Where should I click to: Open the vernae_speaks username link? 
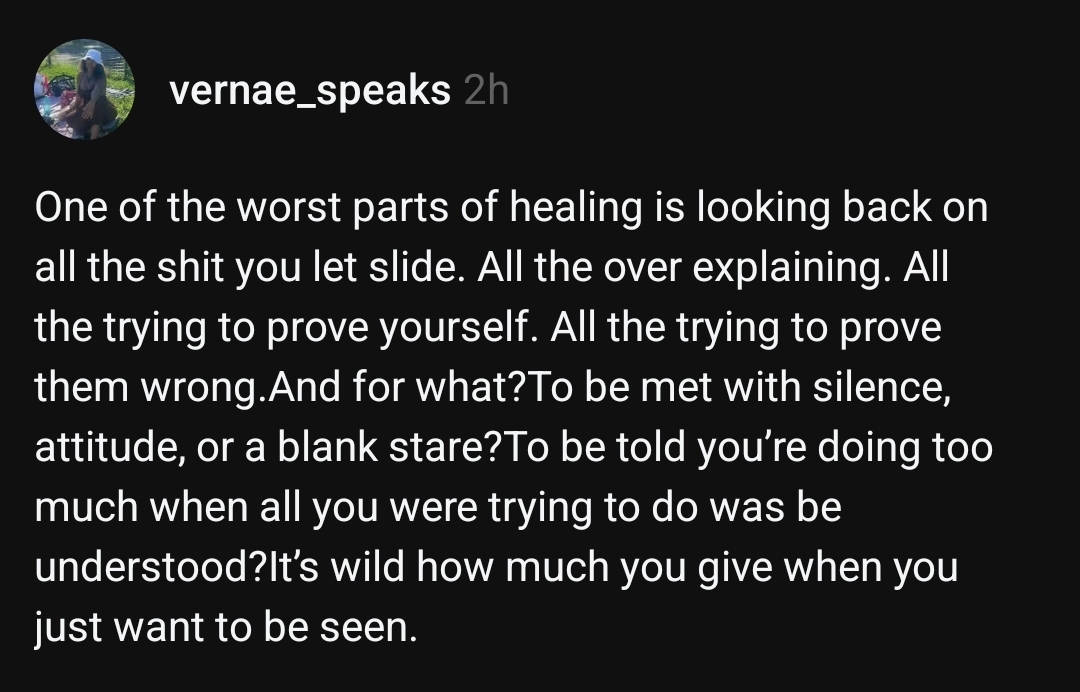310,91
